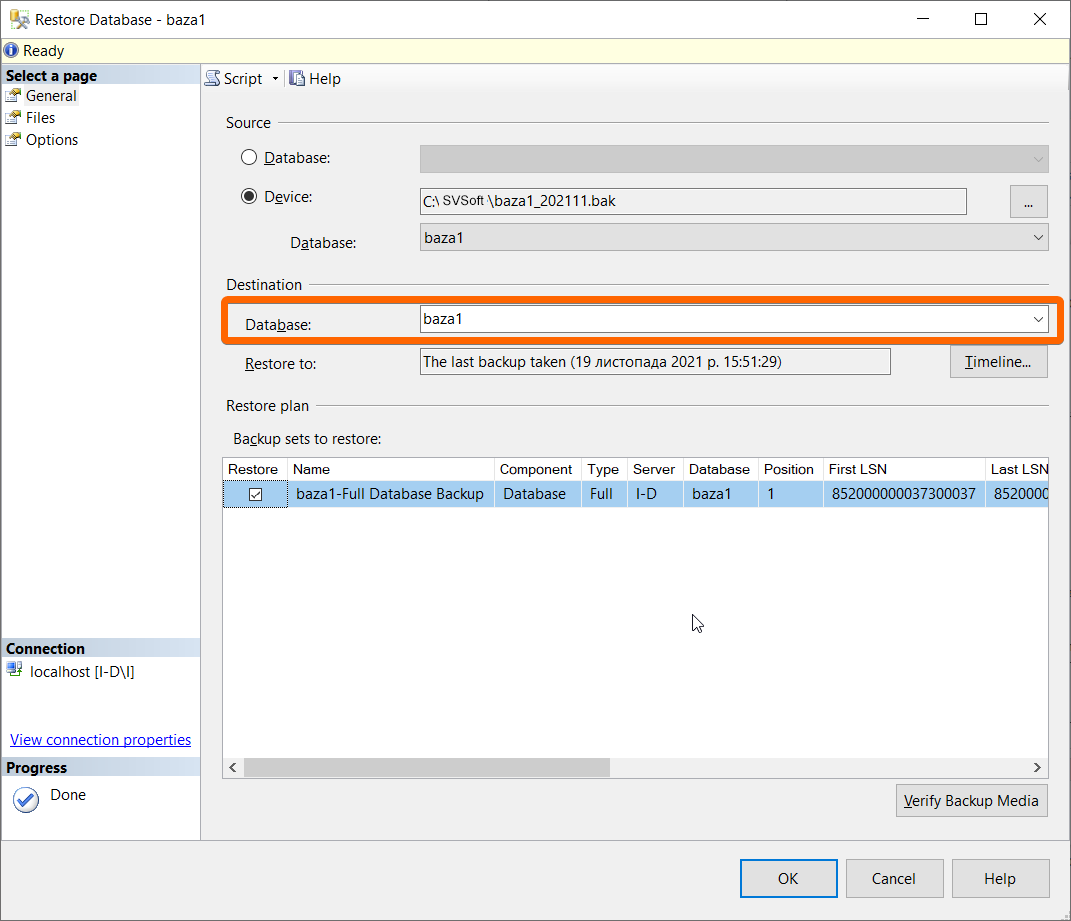
Task: Click the First LSN value 852000000037300037
Action: click(x=903, y=494)
